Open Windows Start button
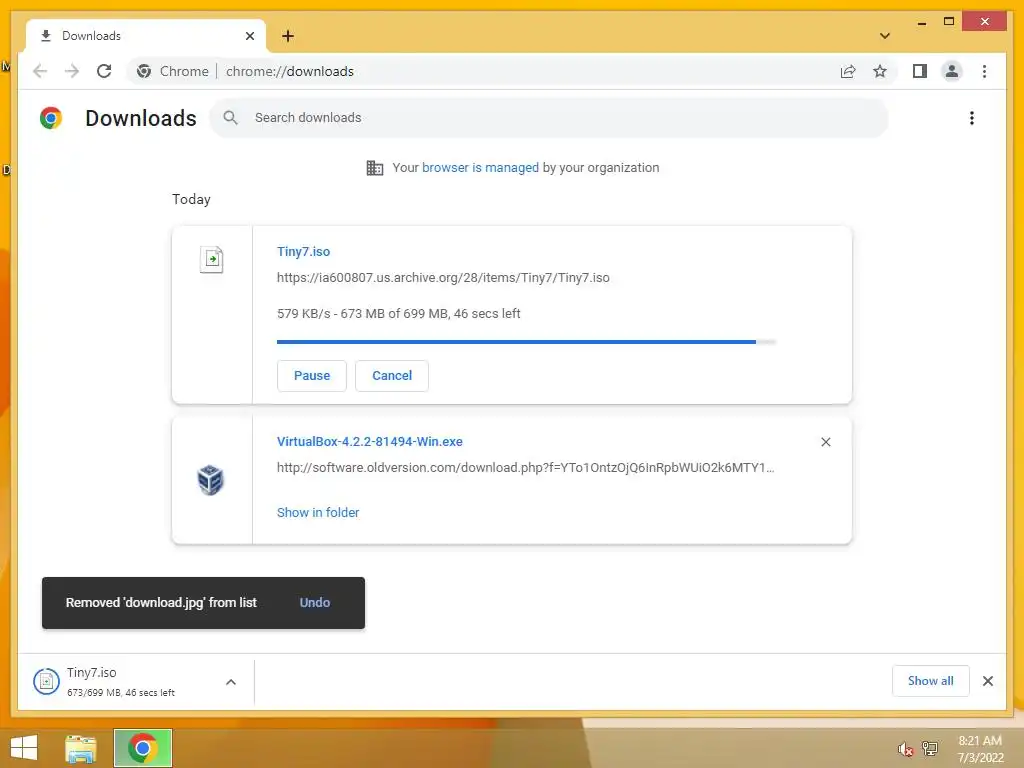The image size is (1024, 768). pos(24,748)
